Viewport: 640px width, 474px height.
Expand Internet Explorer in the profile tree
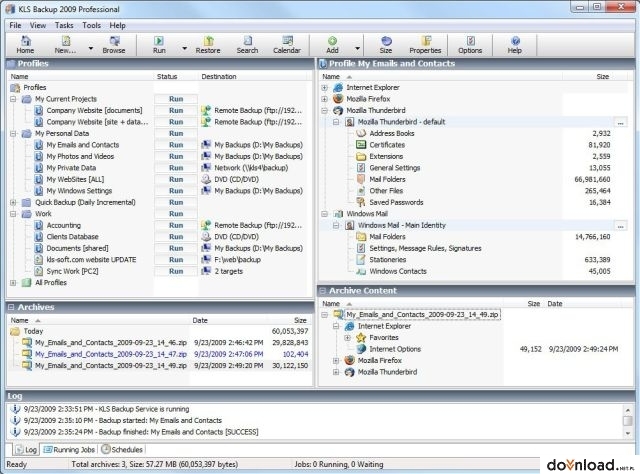point(324,87)
